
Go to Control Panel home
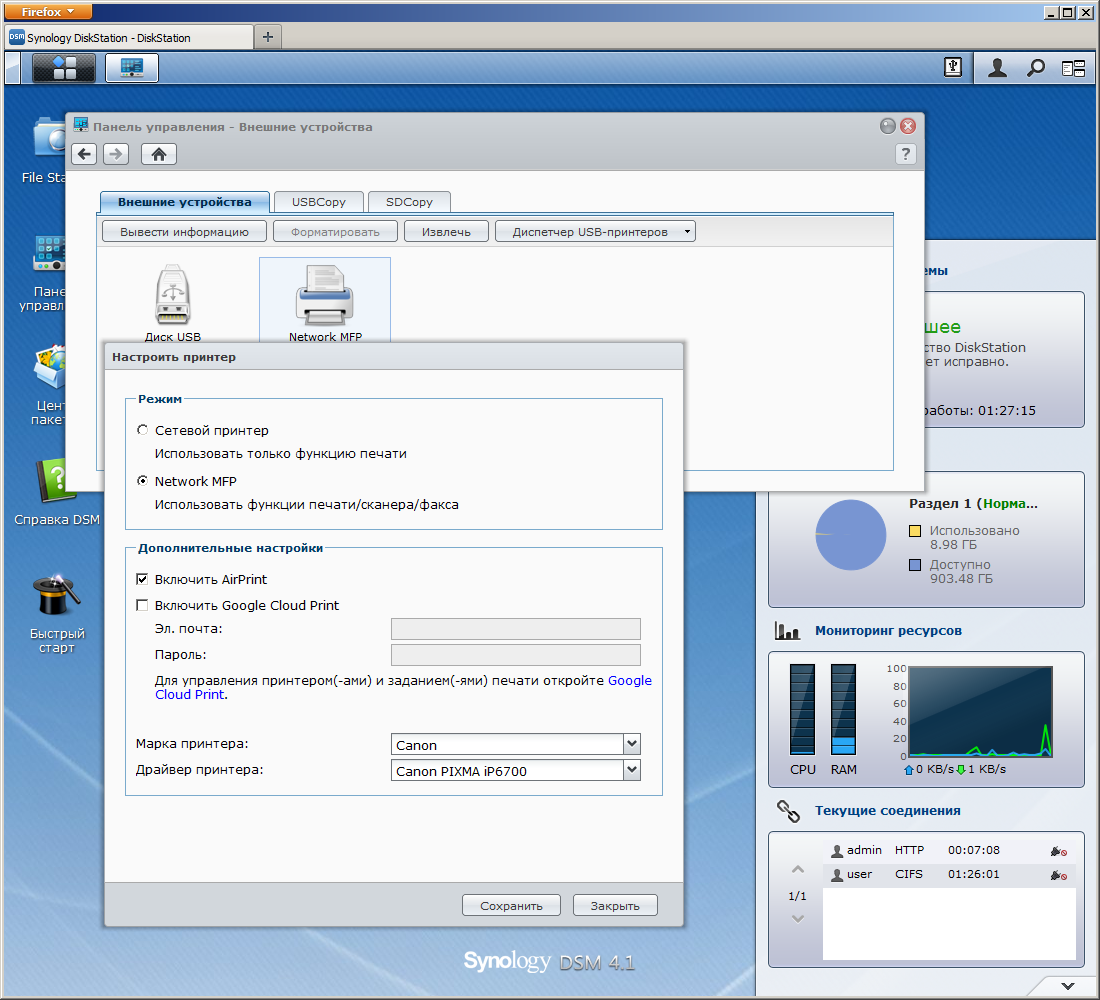159,154
